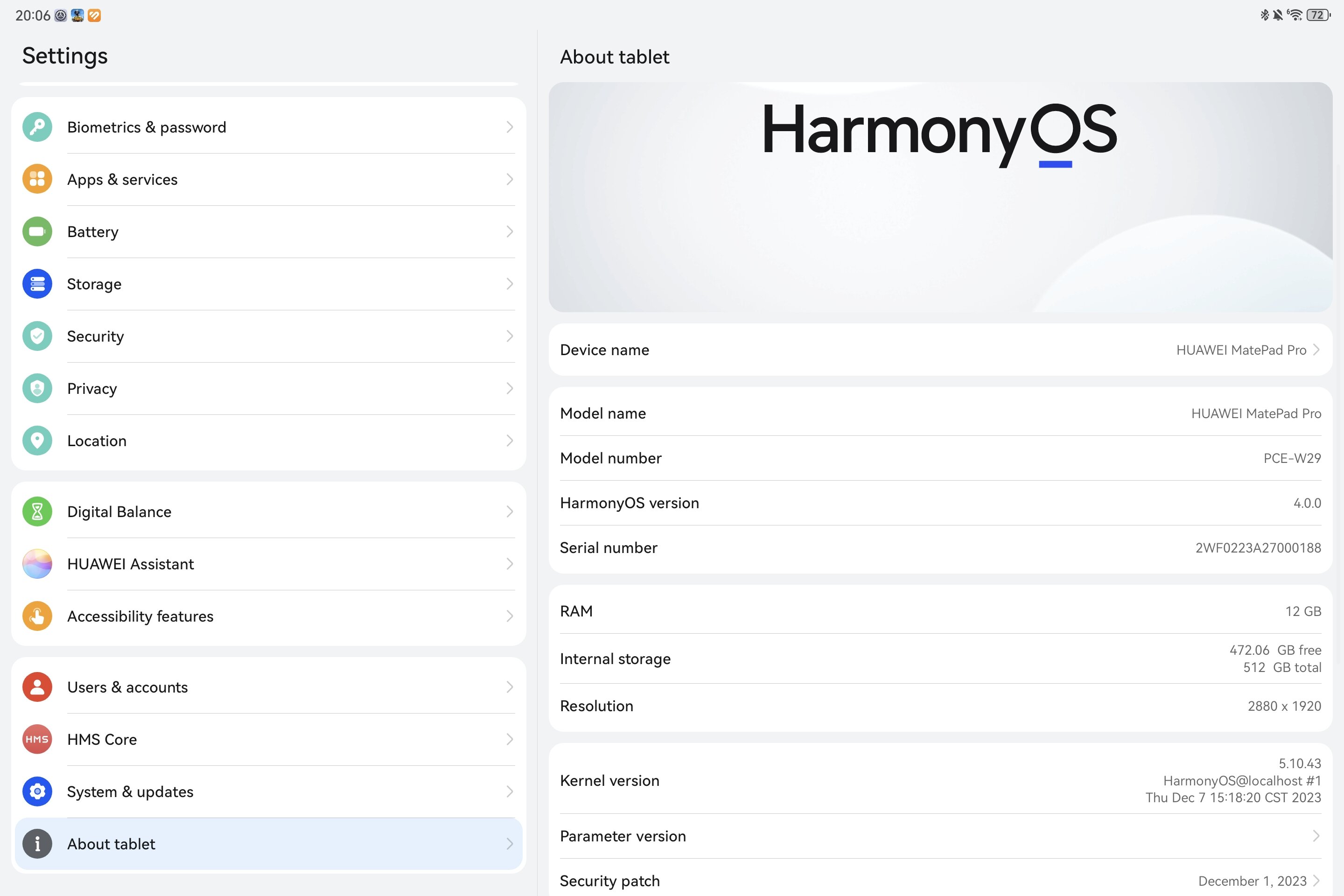Tap the Model name row
Screen dimensions: 1344x896
tap(941, 413)
